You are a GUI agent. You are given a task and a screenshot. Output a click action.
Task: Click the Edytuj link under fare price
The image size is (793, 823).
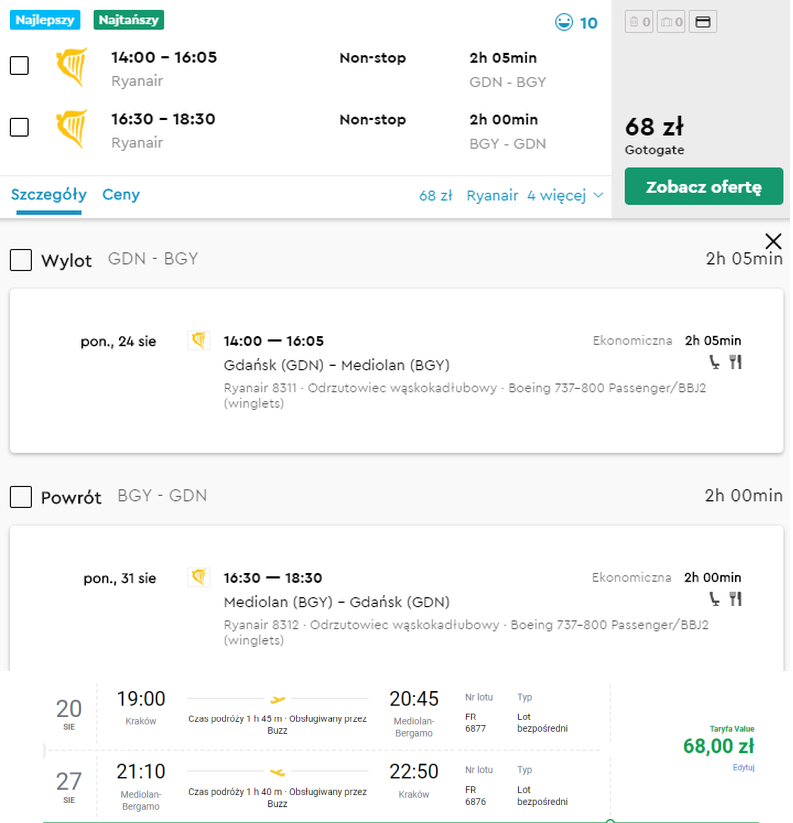pos(743,768)
